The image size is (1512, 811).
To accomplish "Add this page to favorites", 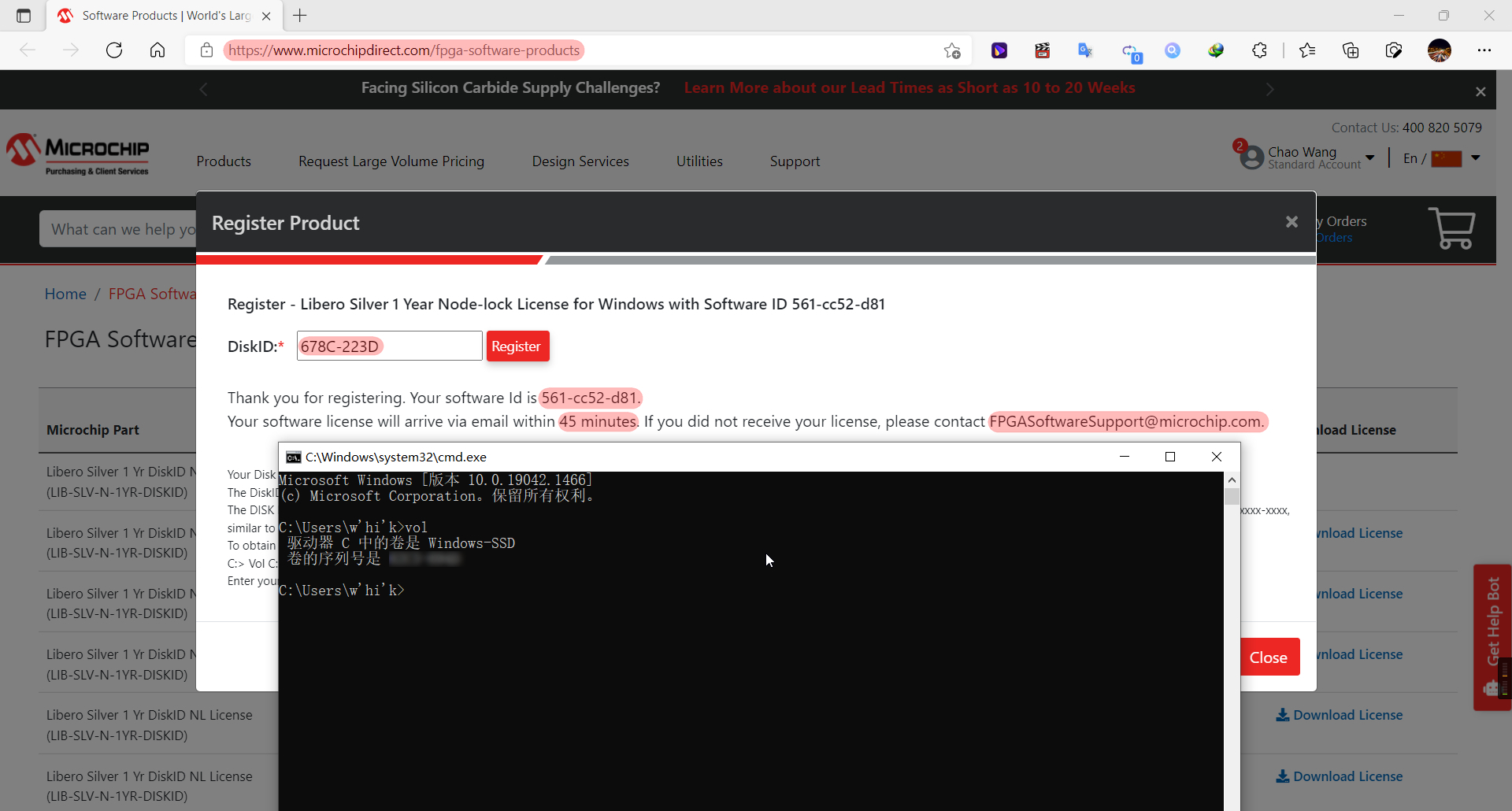I will [x=952, y=50].
